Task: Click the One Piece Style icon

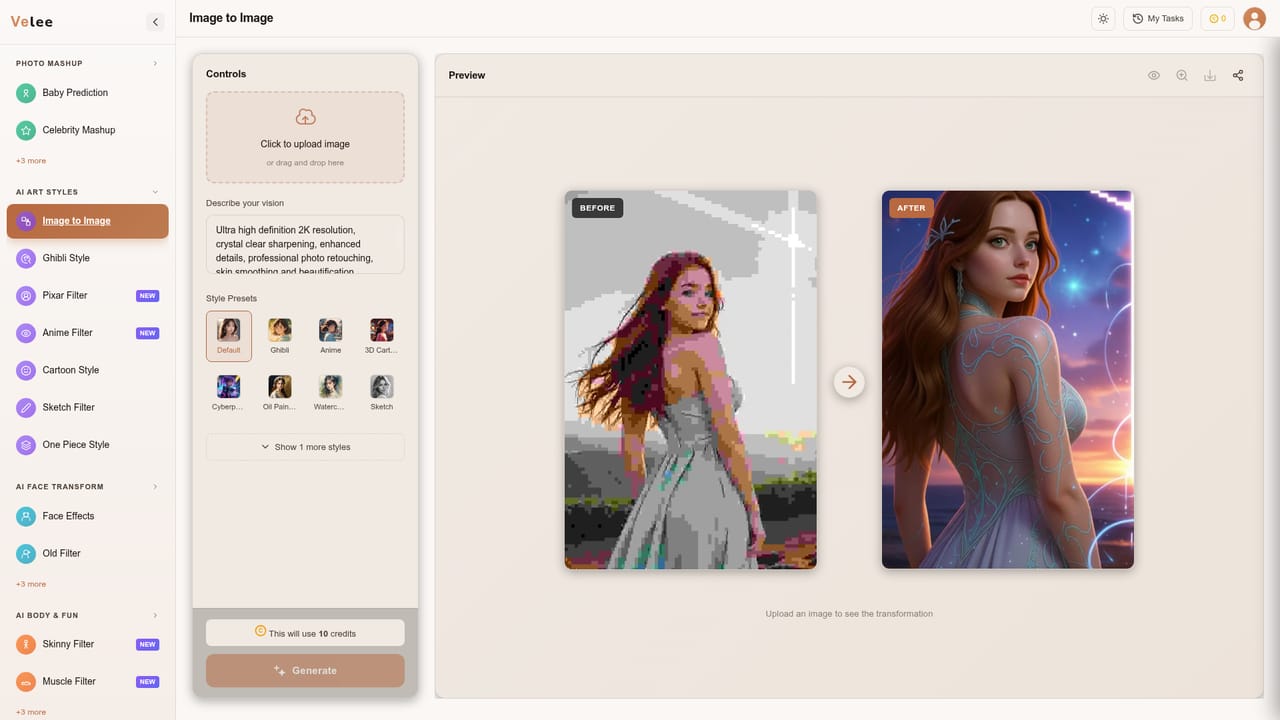Action: (x=26, y=445)
